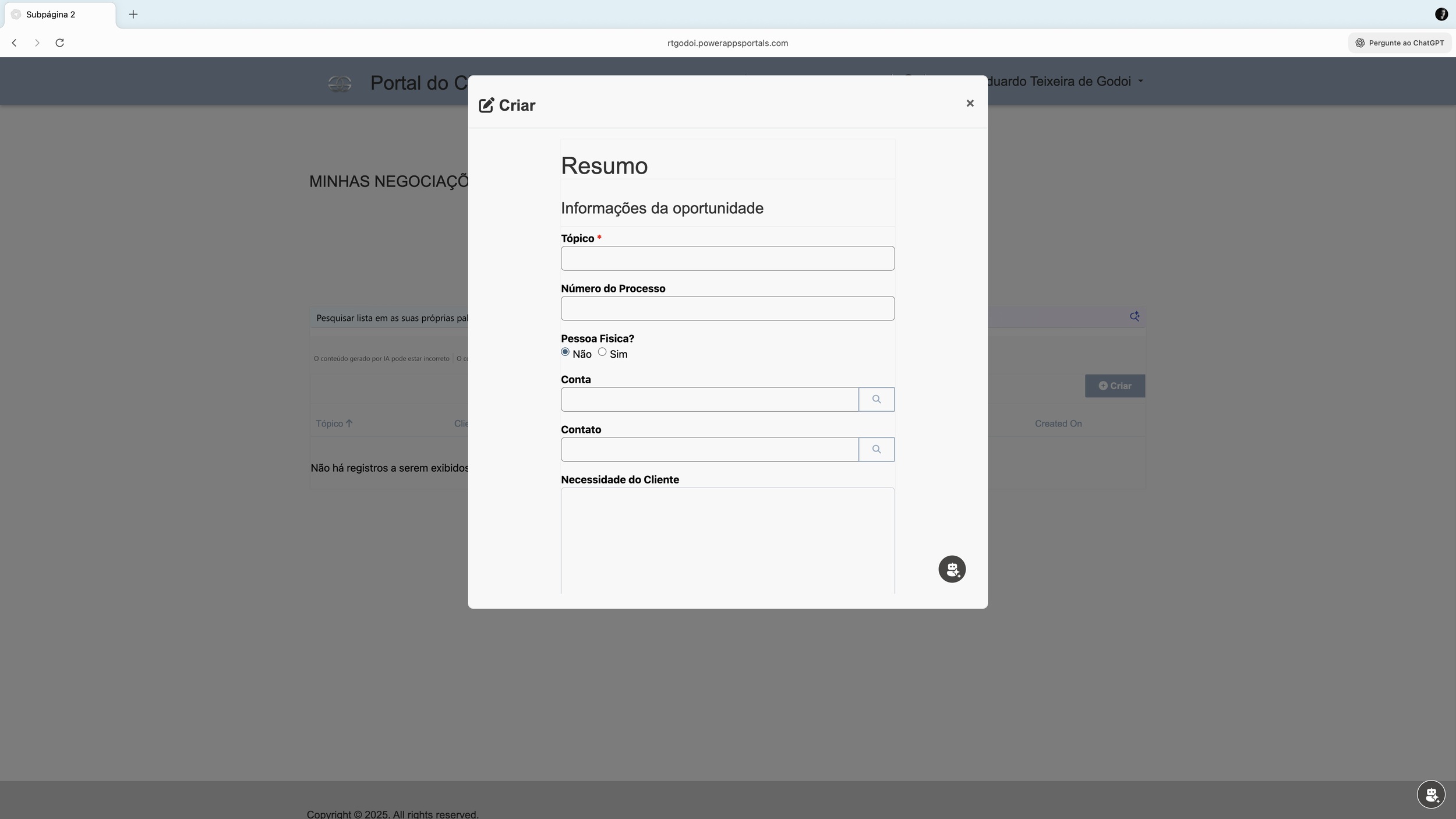The image size is (1456, 819).
Task: Open the chatbot icon inside dialog
Action: coord(952,569)
